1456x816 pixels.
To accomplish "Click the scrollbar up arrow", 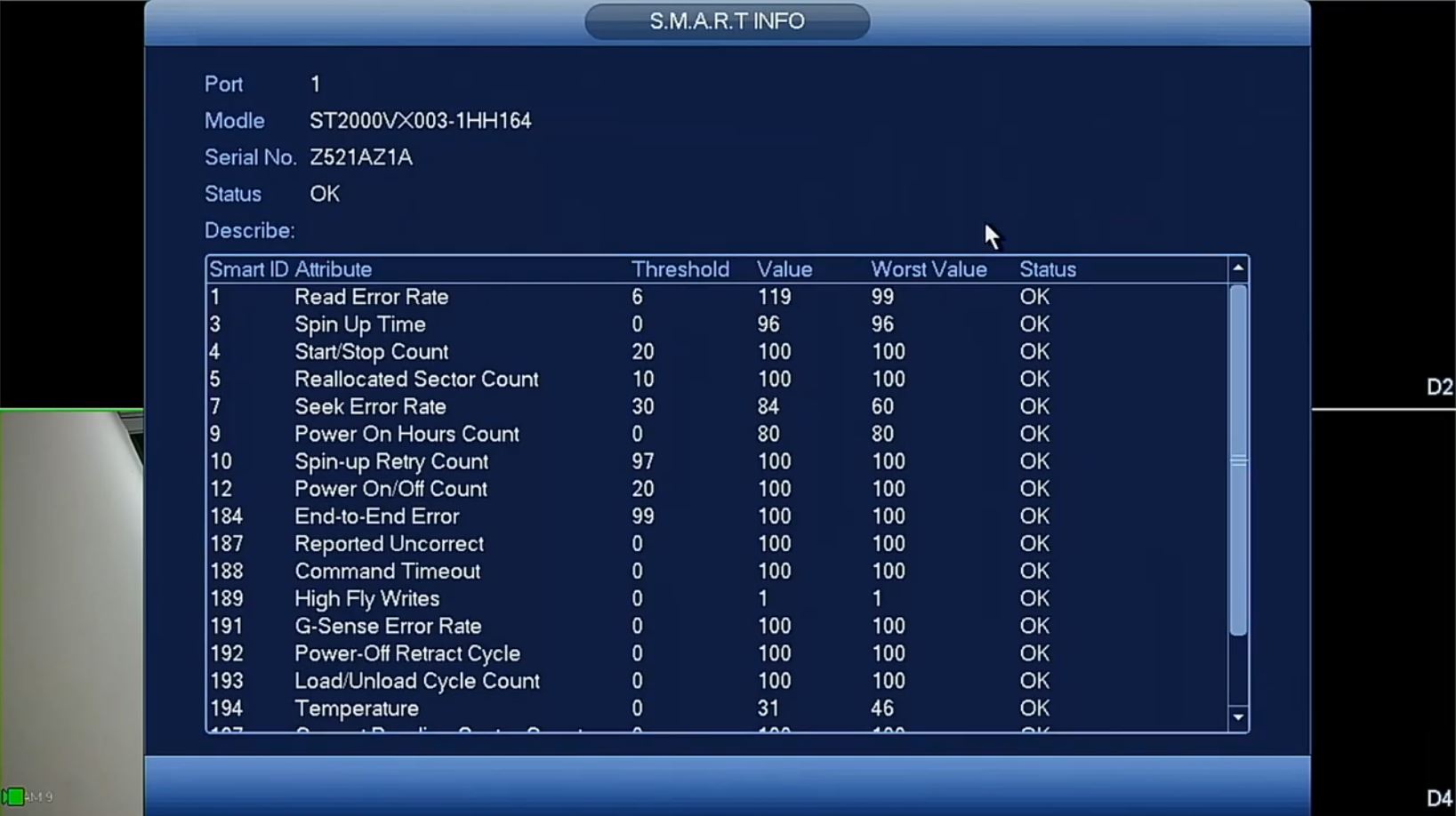I will point(1238,268).
